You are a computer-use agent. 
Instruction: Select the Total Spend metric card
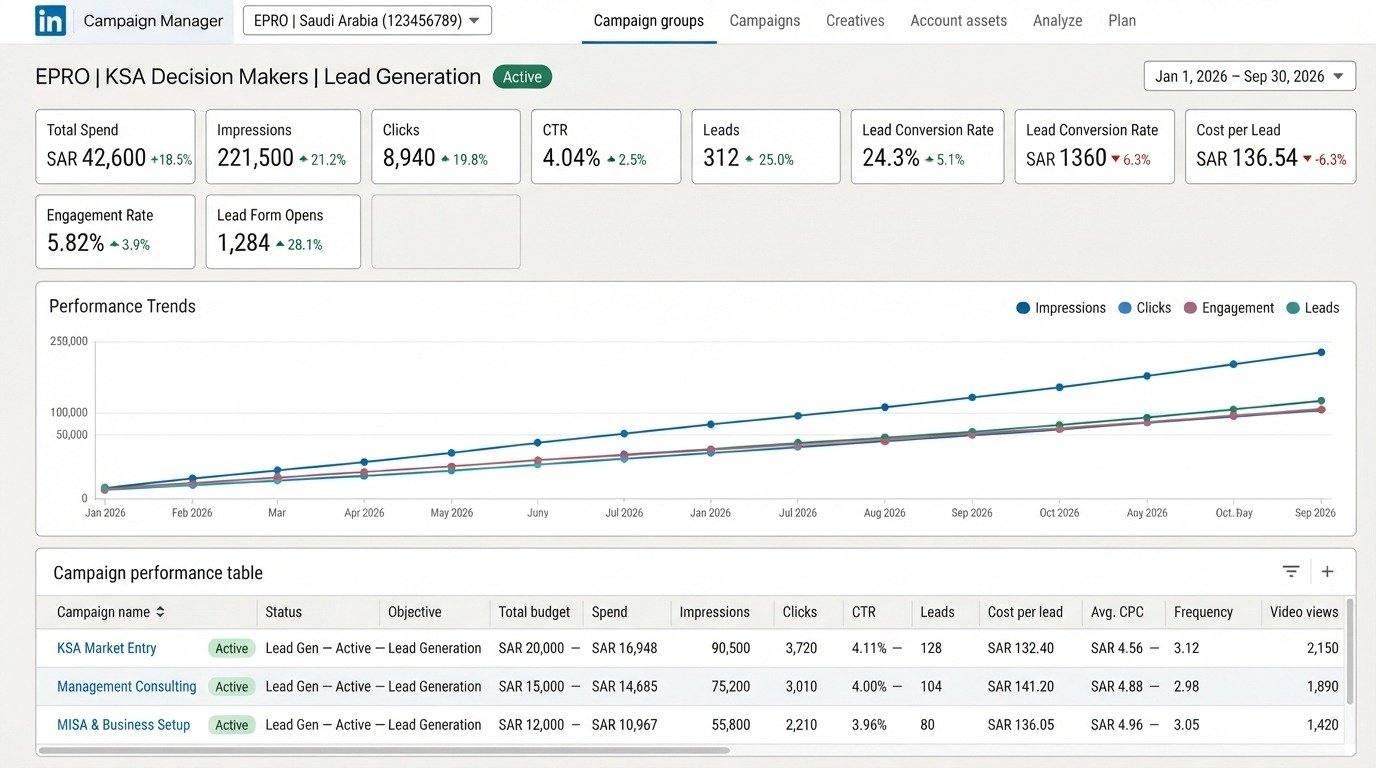(115, 146)
